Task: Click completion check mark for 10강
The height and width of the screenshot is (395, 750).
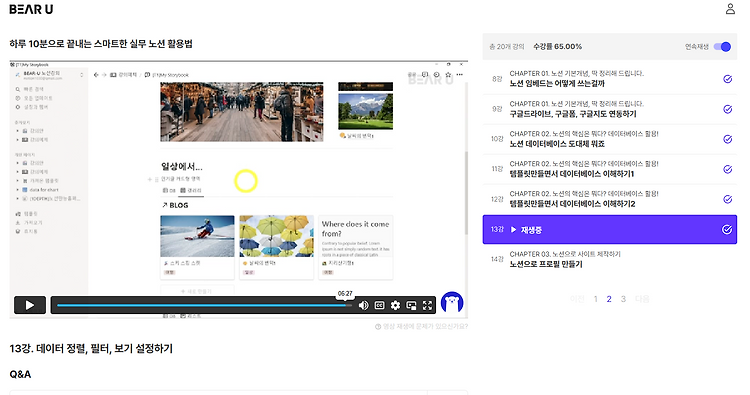Action: pos(727,139)
